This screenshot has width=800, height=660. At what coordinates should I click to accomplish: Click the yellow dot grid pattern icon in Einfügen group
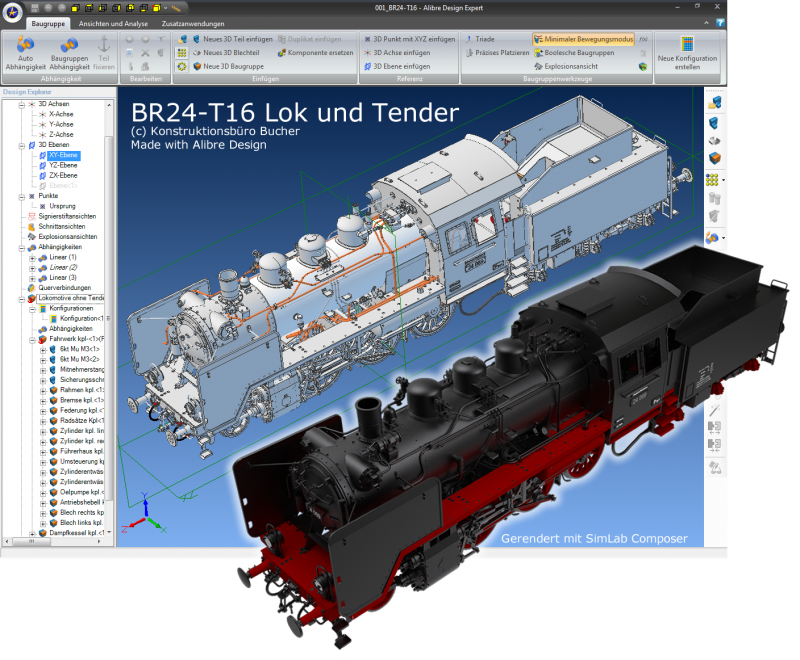tap(182, 53)
